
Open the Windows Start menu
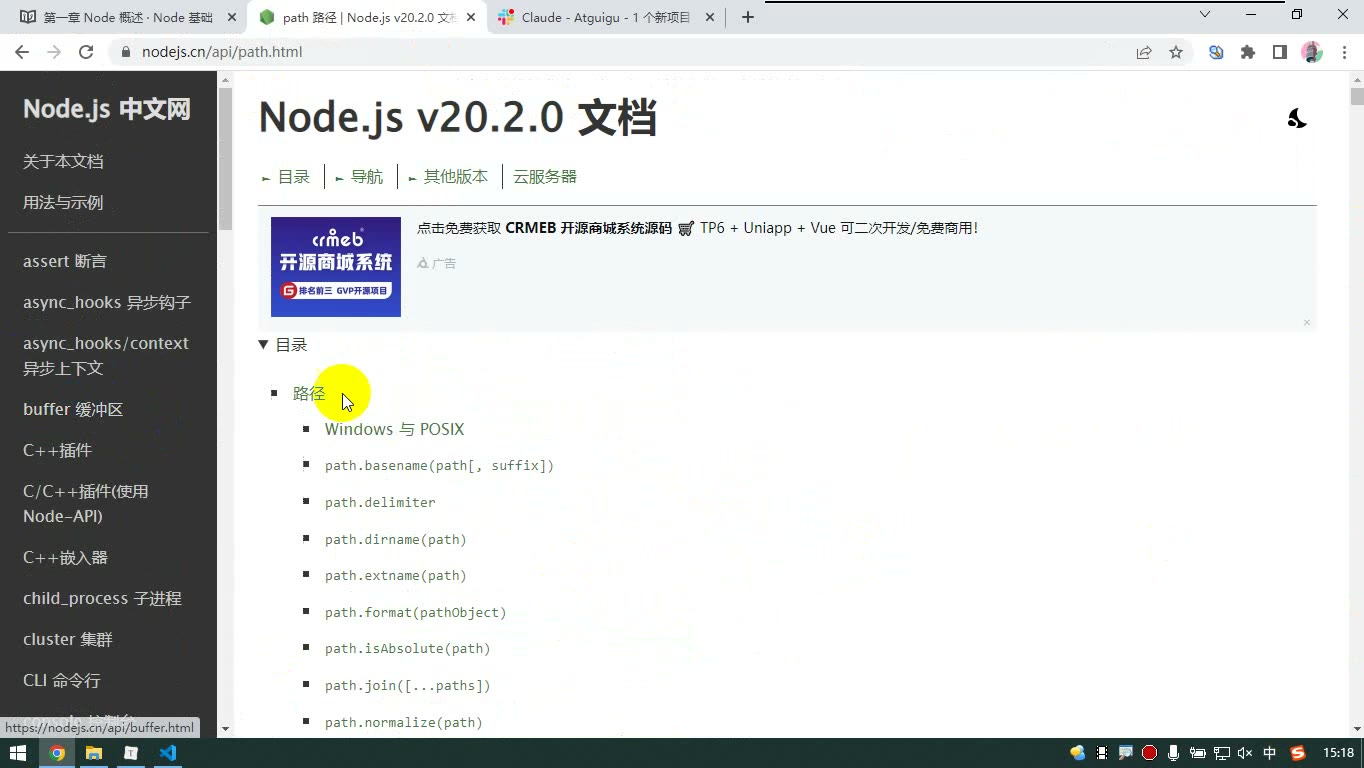(18, 753)
